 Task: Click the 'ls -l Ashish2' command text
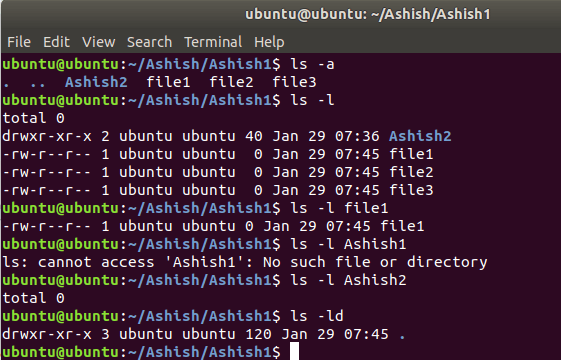348,280
